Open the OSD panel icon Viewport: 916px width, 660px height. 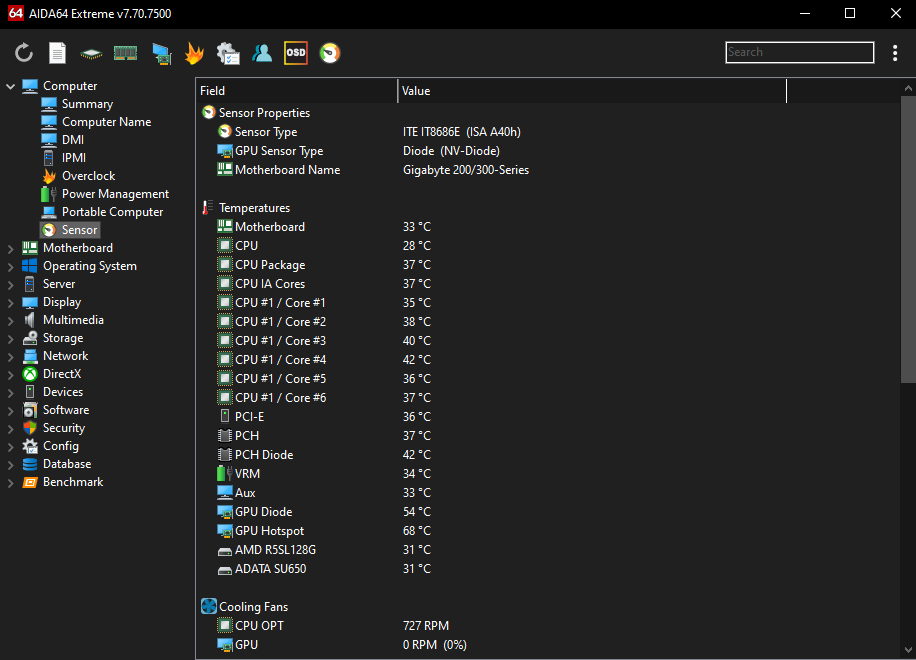(296, 53)
